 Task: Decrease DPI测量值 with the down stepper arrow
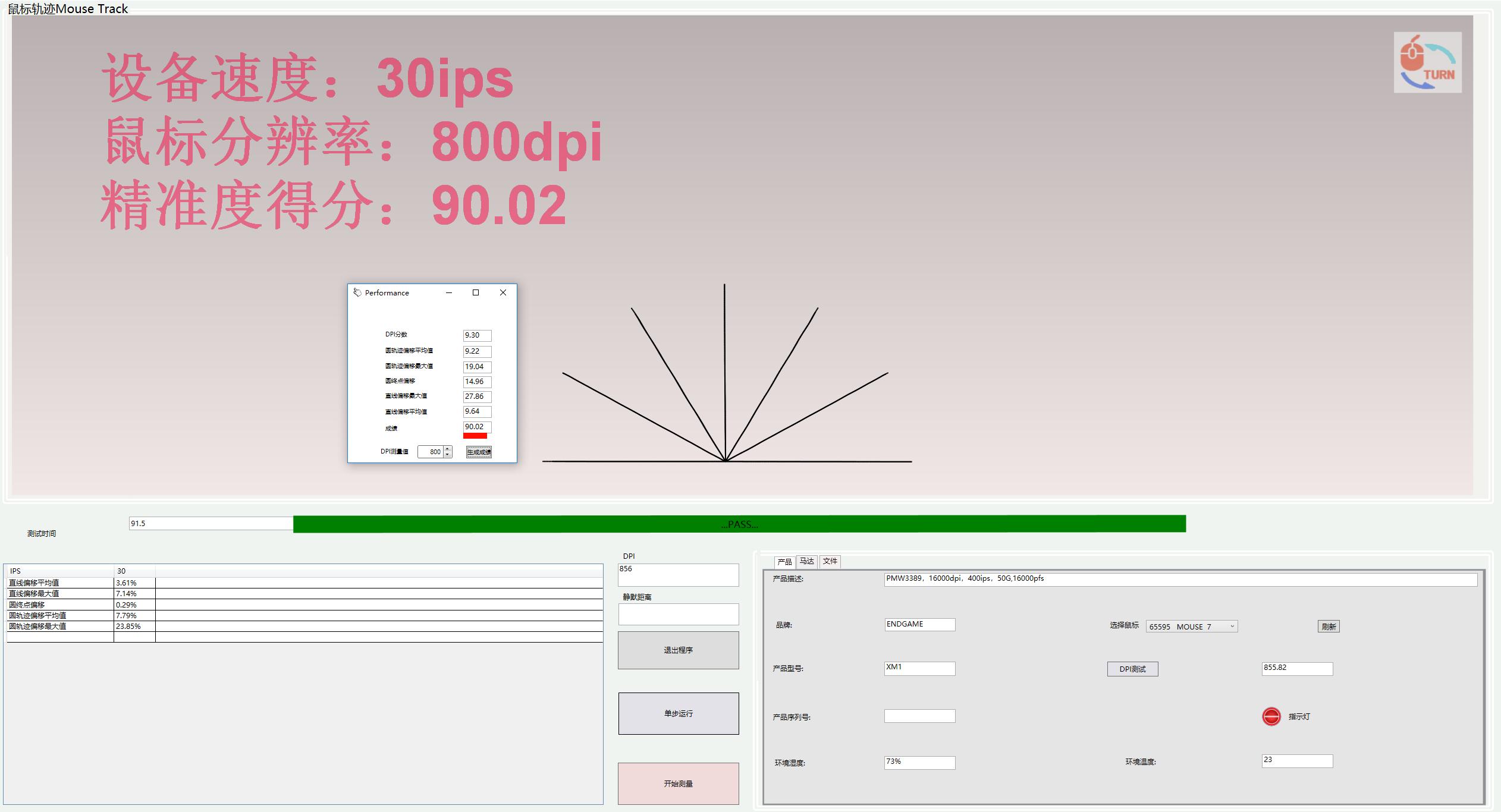click(x=448, y=455)
